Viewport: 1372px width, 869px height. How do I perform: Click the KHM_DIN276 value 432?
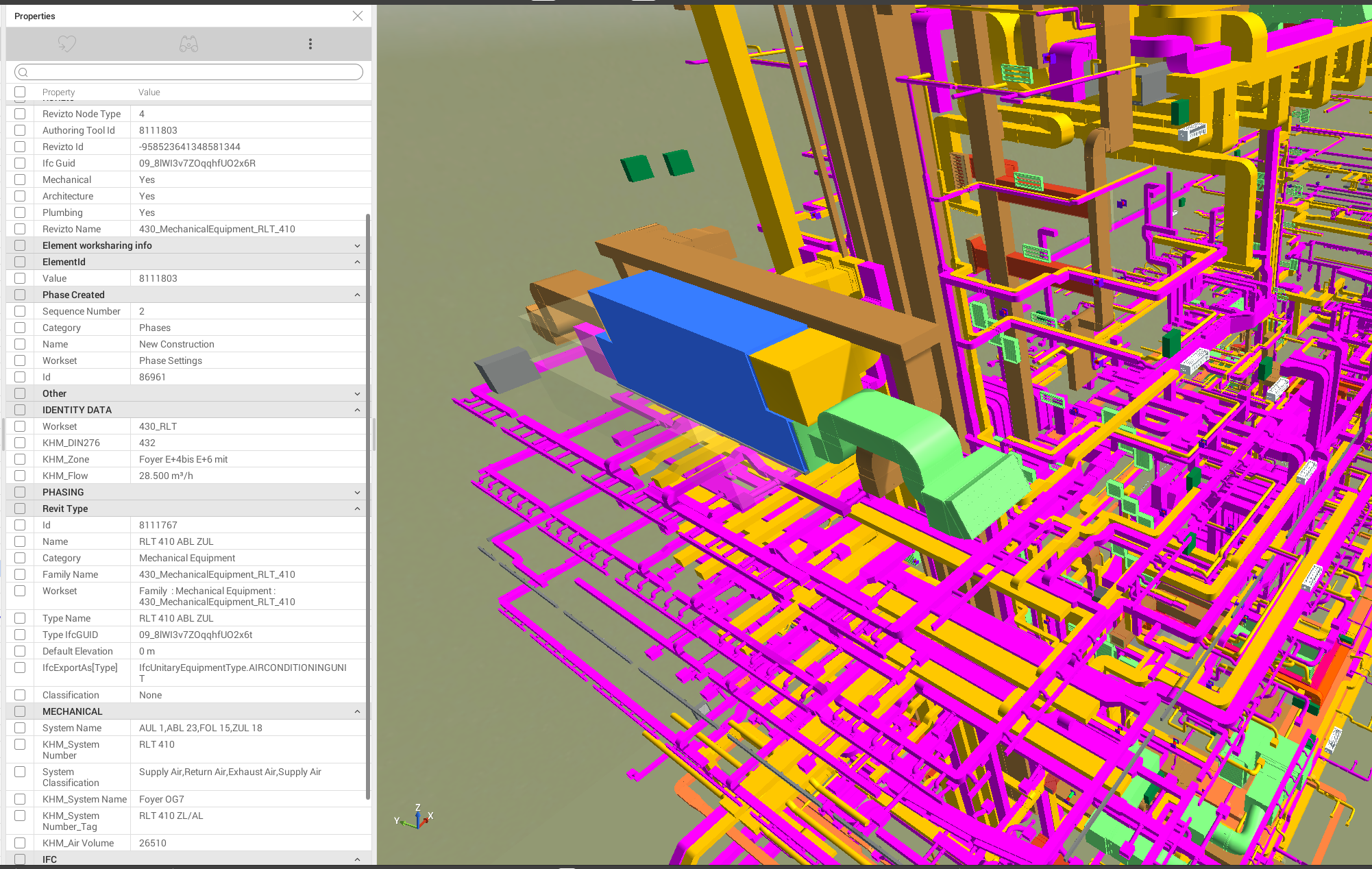(x=147, y=443)
